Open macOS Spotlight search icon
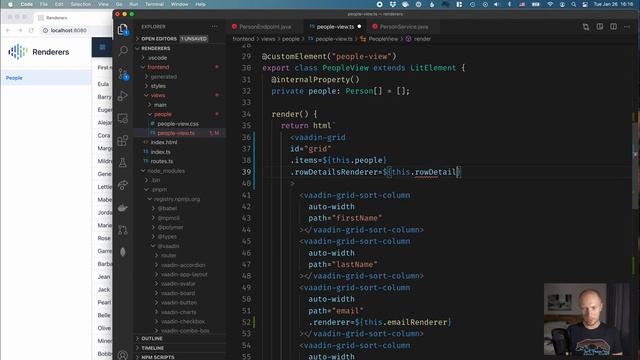Image resolution: width=640 pixels, height=360 pixels. tap(573, 4)
